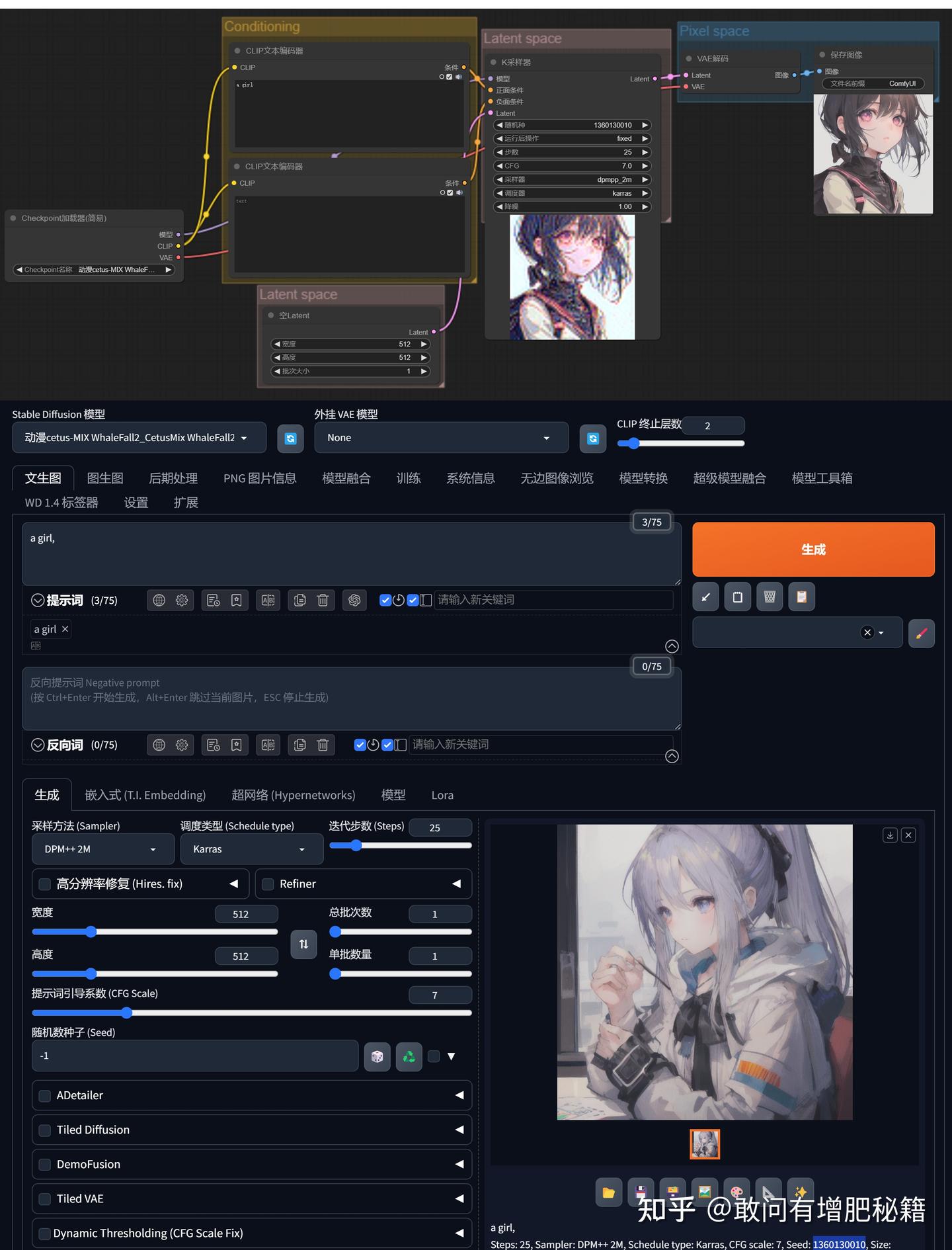Image resolution: width=952 pixels, height=1250 pixels.
Task: Enable the DemoFusion checkbox
Action: (x=45, y=1164)
